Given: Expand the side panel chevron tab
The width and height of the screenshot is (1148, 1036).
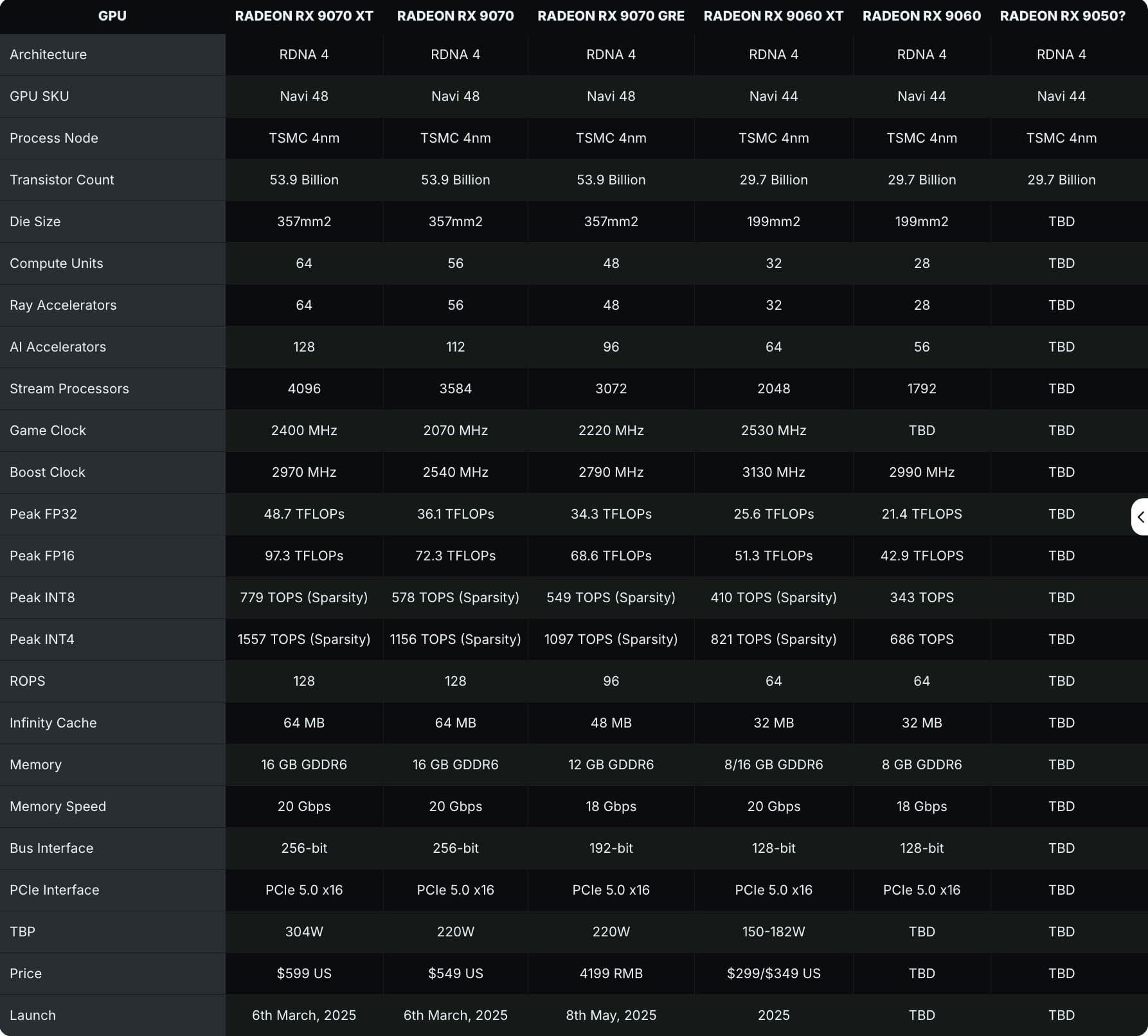Looking at the screenshot, I should click(x=1140, y=517).
